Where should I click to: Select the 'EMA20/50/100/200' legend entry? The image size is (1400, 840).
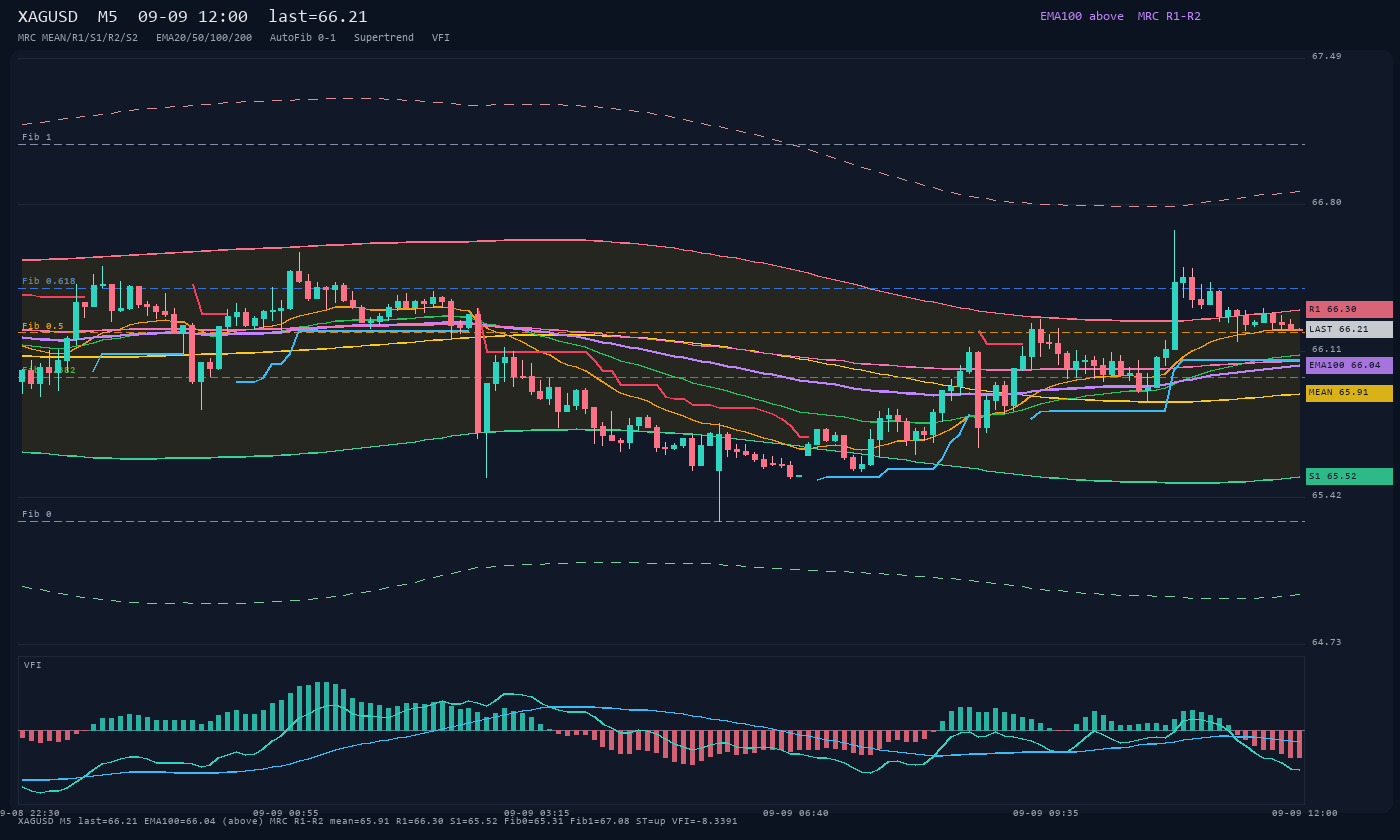204,38
